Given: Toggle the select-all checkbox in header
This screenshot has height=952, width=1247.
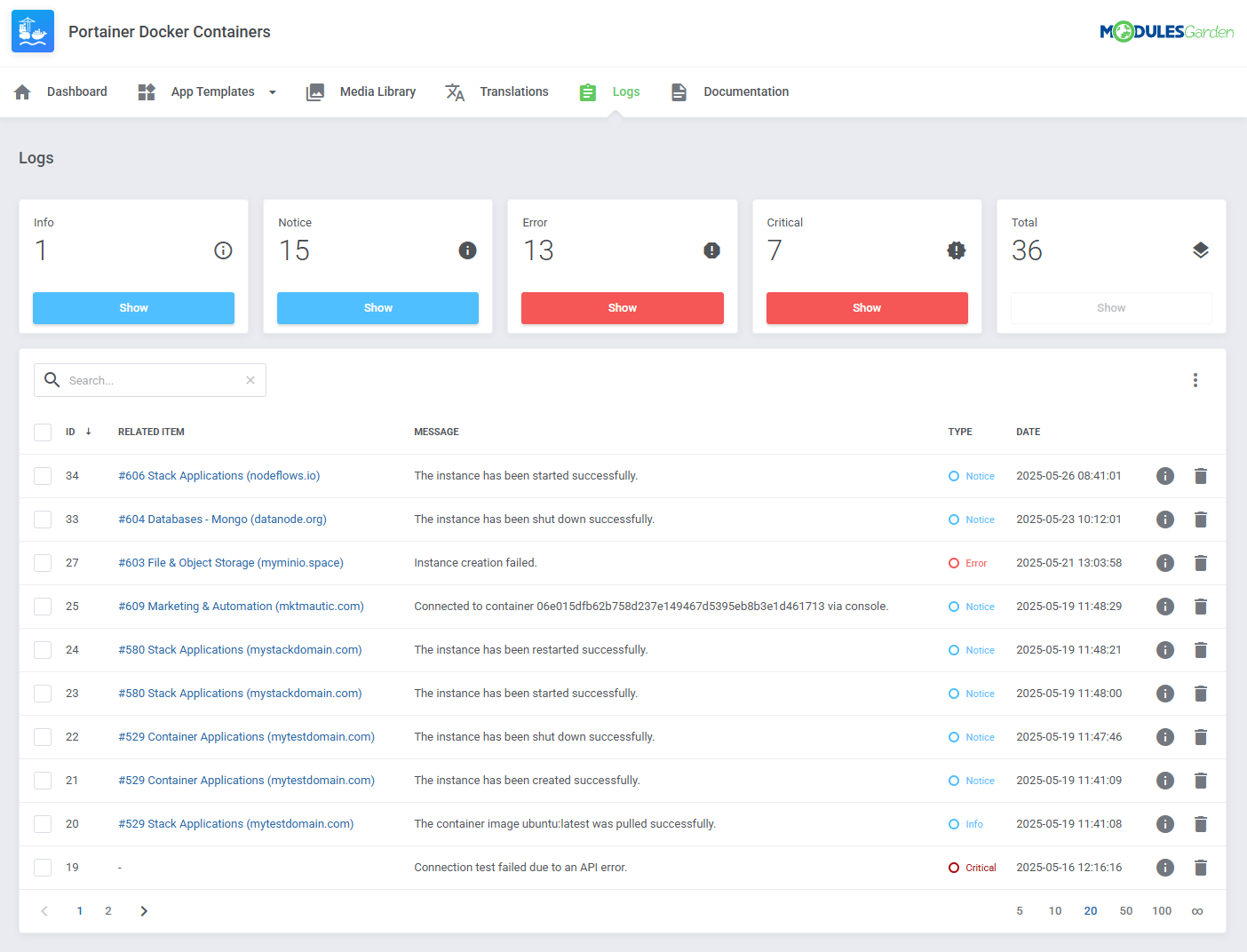Looking at the screenshot, I should 43,432.
